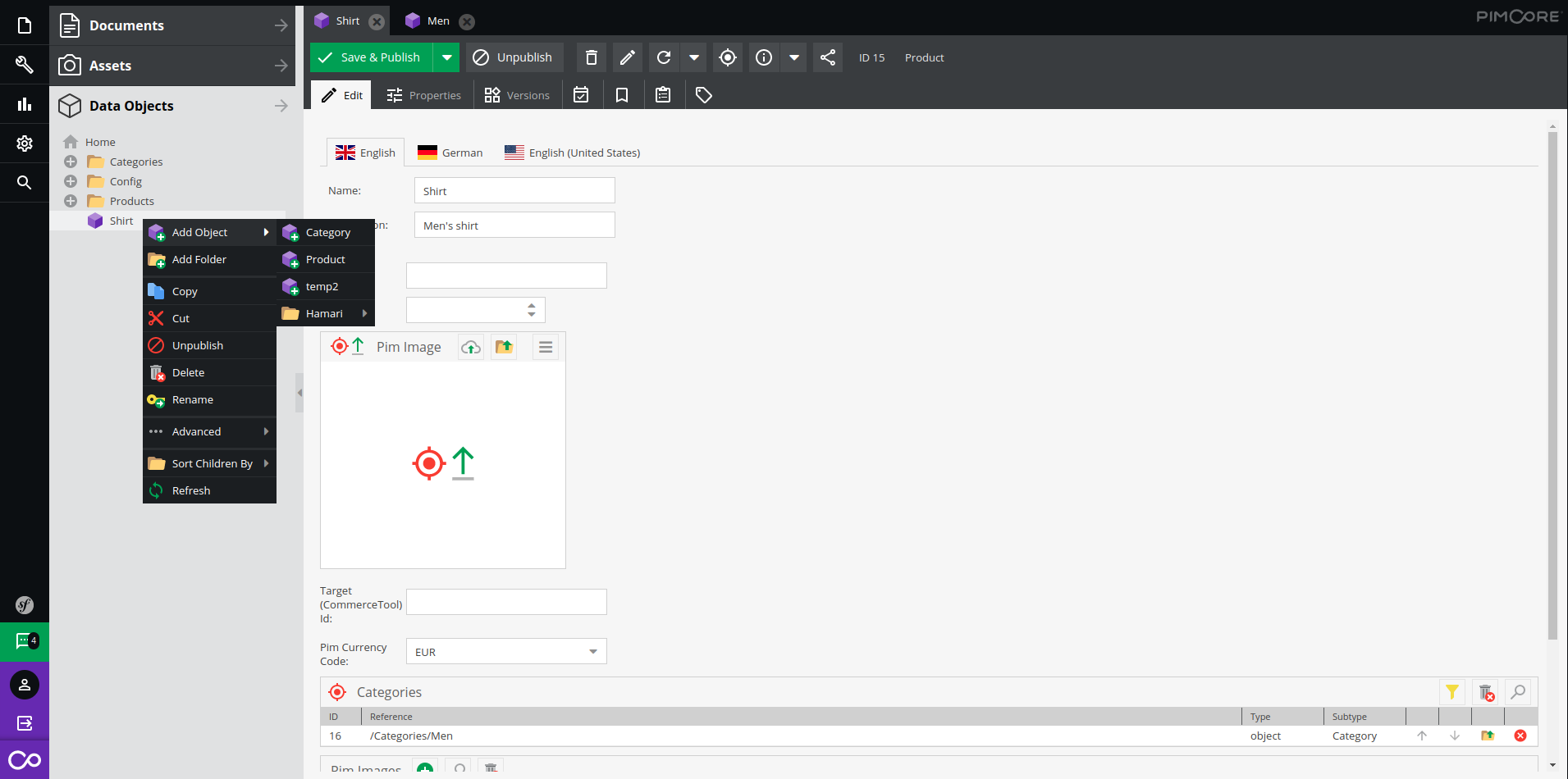Viewport: 1568px width, 779px height.
Task: Open the search magnifier in left sidebar
Action: (x=25, y=182)
